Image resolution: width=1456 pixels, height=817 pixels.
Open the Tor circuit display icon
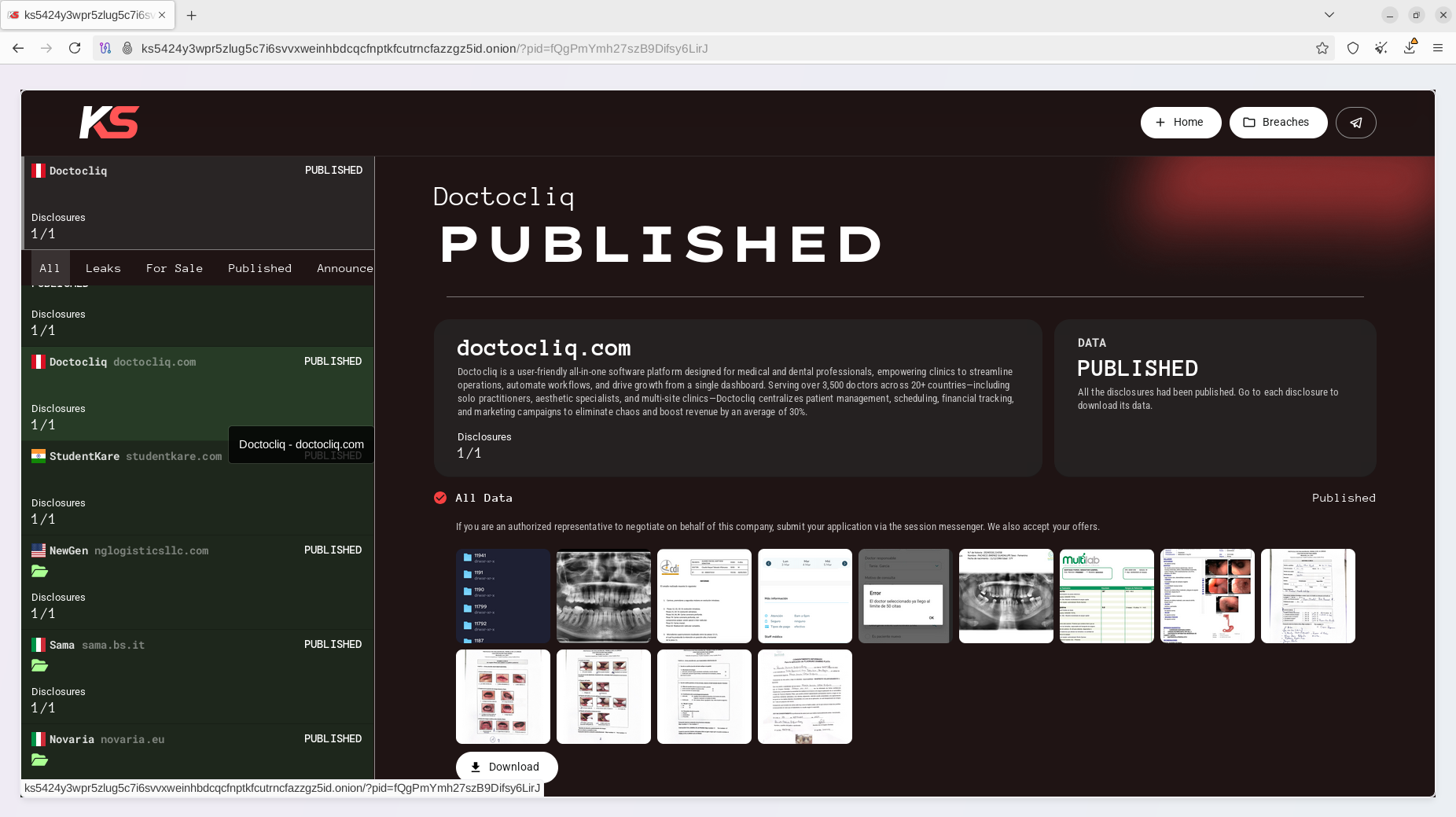[x=105, y=48]
